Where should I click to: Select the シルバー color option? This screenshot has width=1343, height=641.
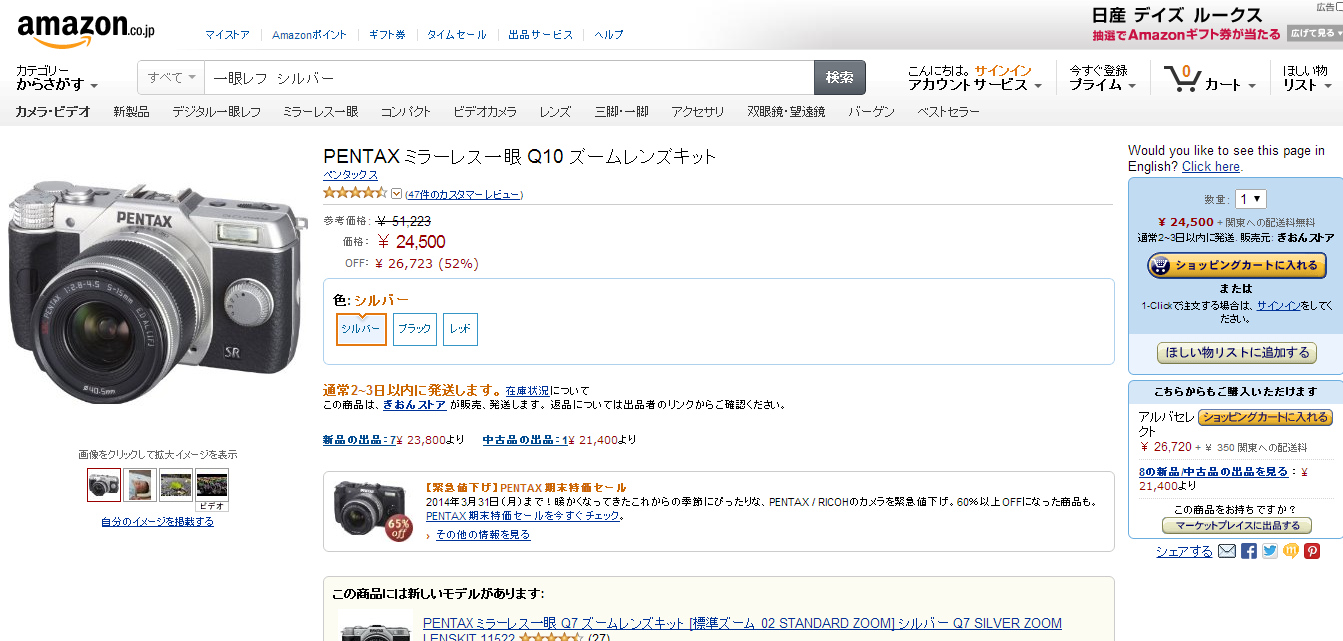point(361,329)
